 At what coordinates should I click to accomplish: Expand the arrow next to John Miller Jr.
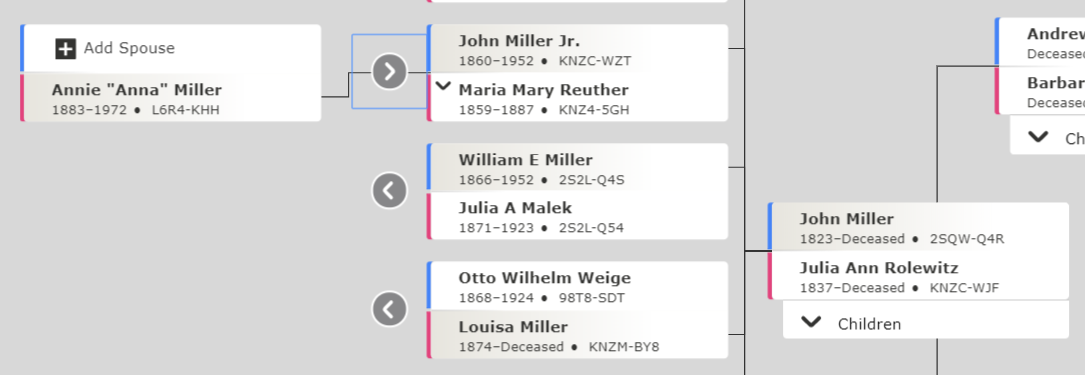[x=390, y=72]
